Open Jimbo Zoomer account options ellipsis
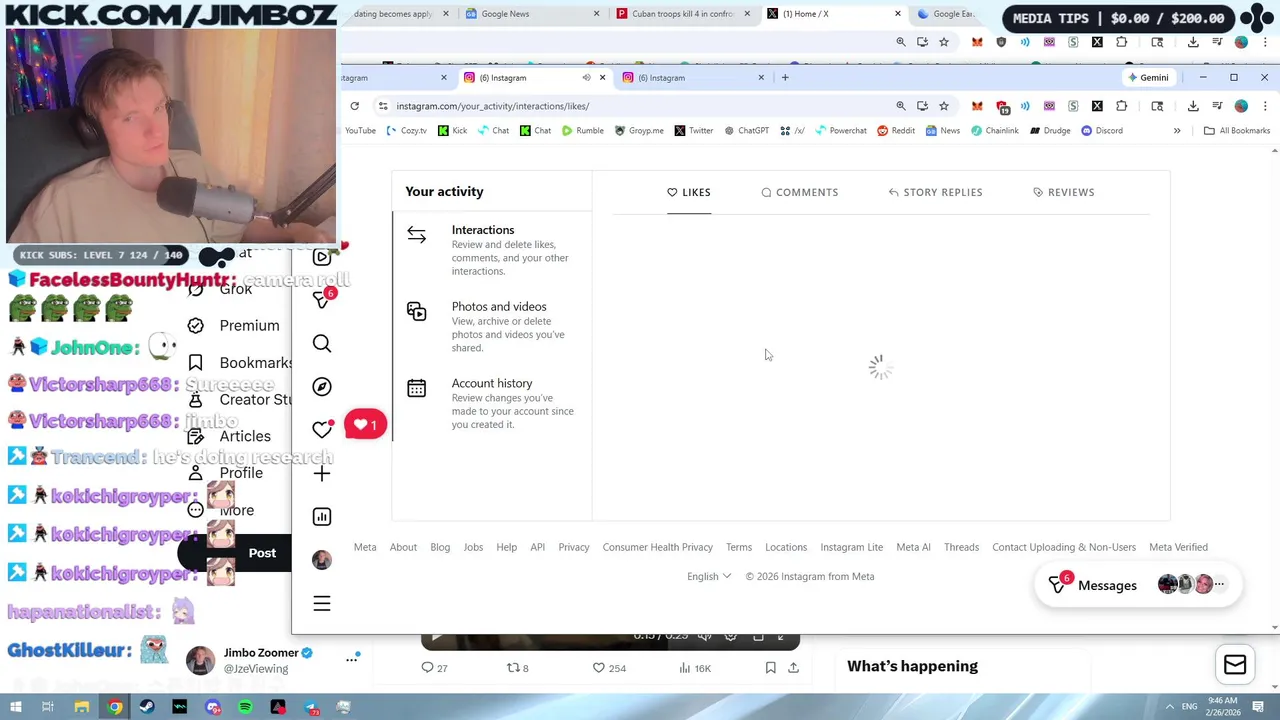 click(352, 659)
